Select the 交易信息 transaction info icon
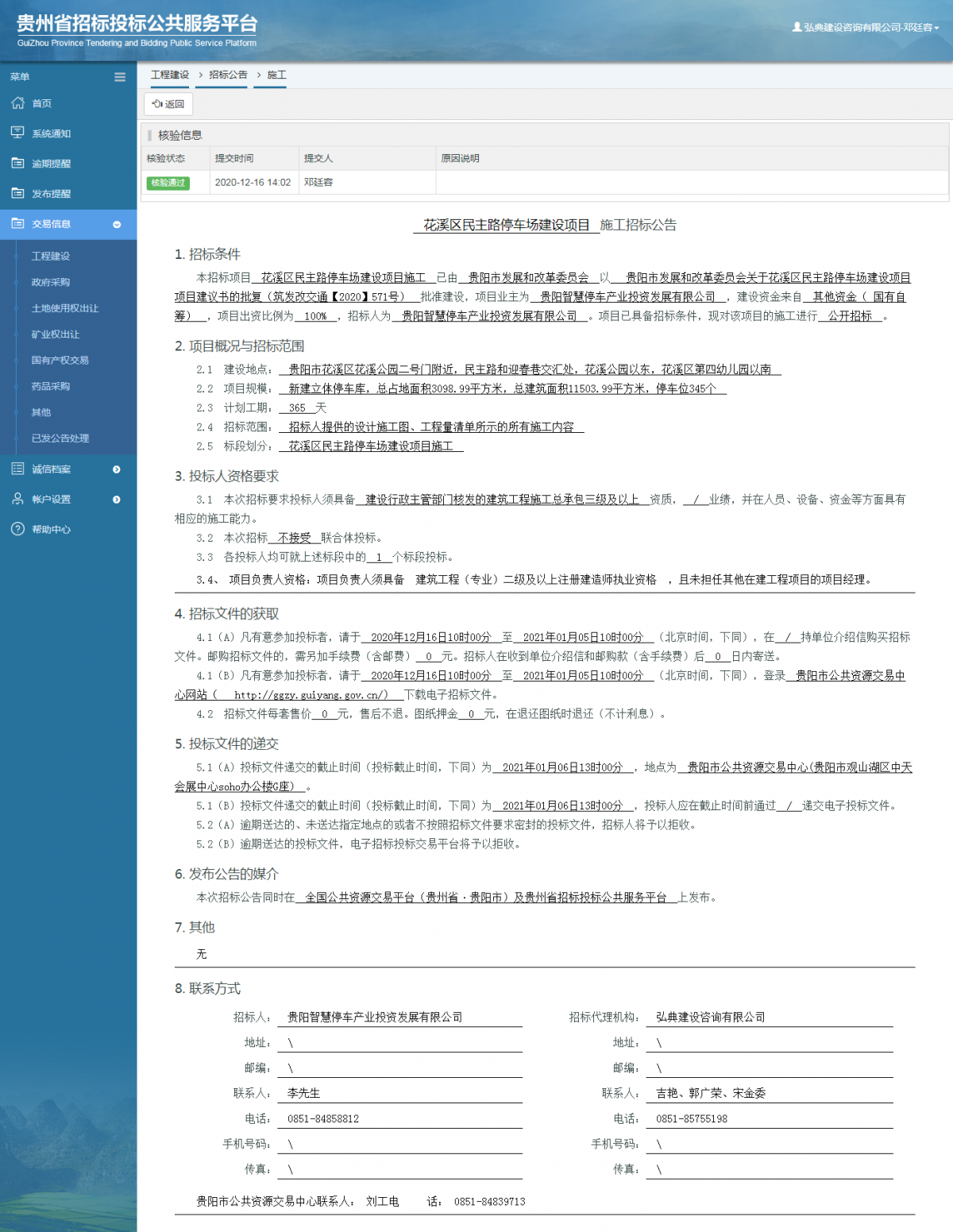The width and height of the screenshot is (953, 1232). [17, 224]
